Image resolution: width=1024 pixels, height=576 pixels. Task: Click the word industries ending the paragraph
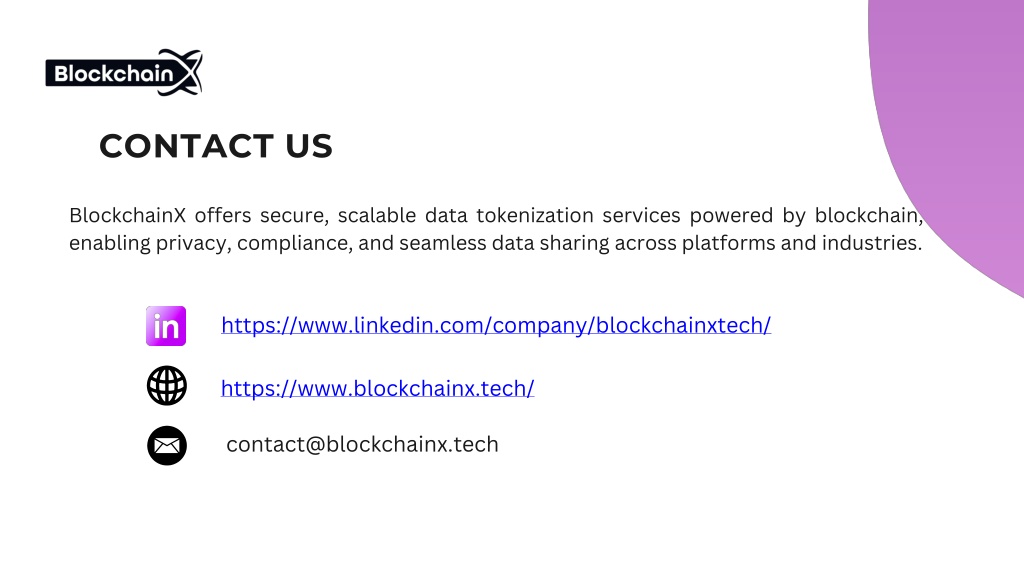click(872, 243)
